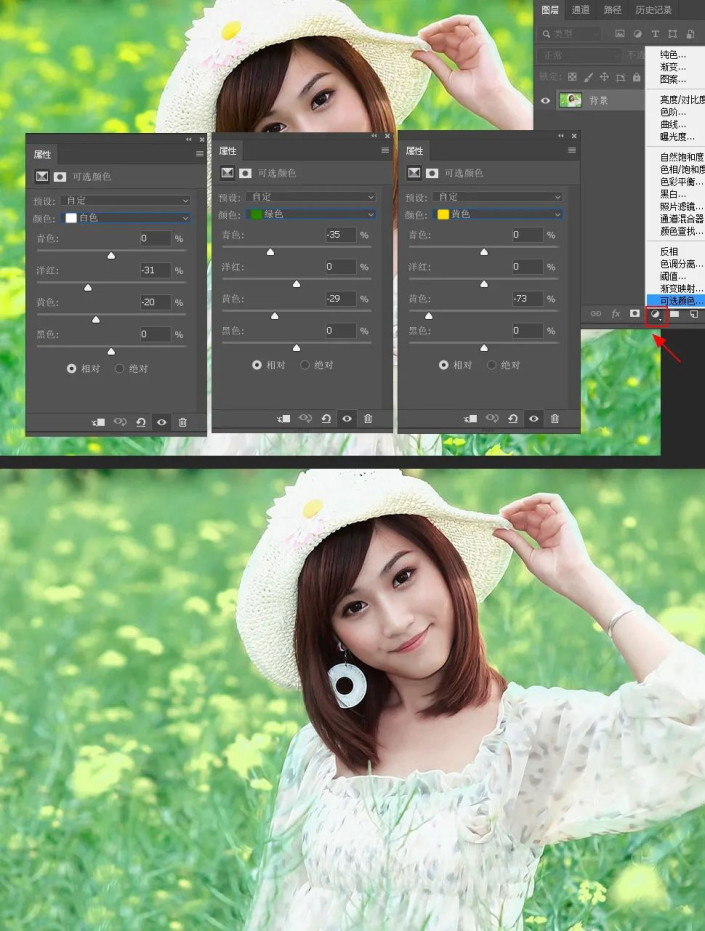Image resolution: width=705 pixels, height=931 pixels.
Task: Lock all with the padlock icon
Action: pos(637,77)
